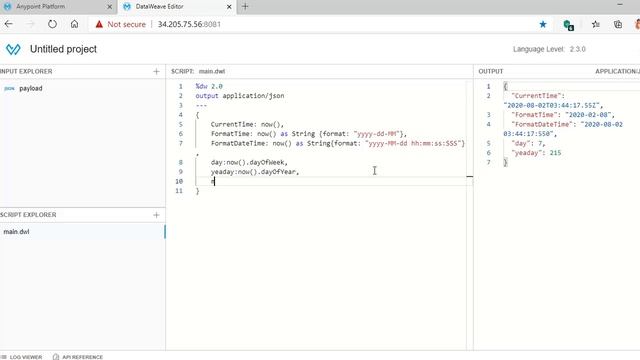The image size is (640, 360).
Task: Click the Not secure warning icon
Action: [x=99, y=24]
